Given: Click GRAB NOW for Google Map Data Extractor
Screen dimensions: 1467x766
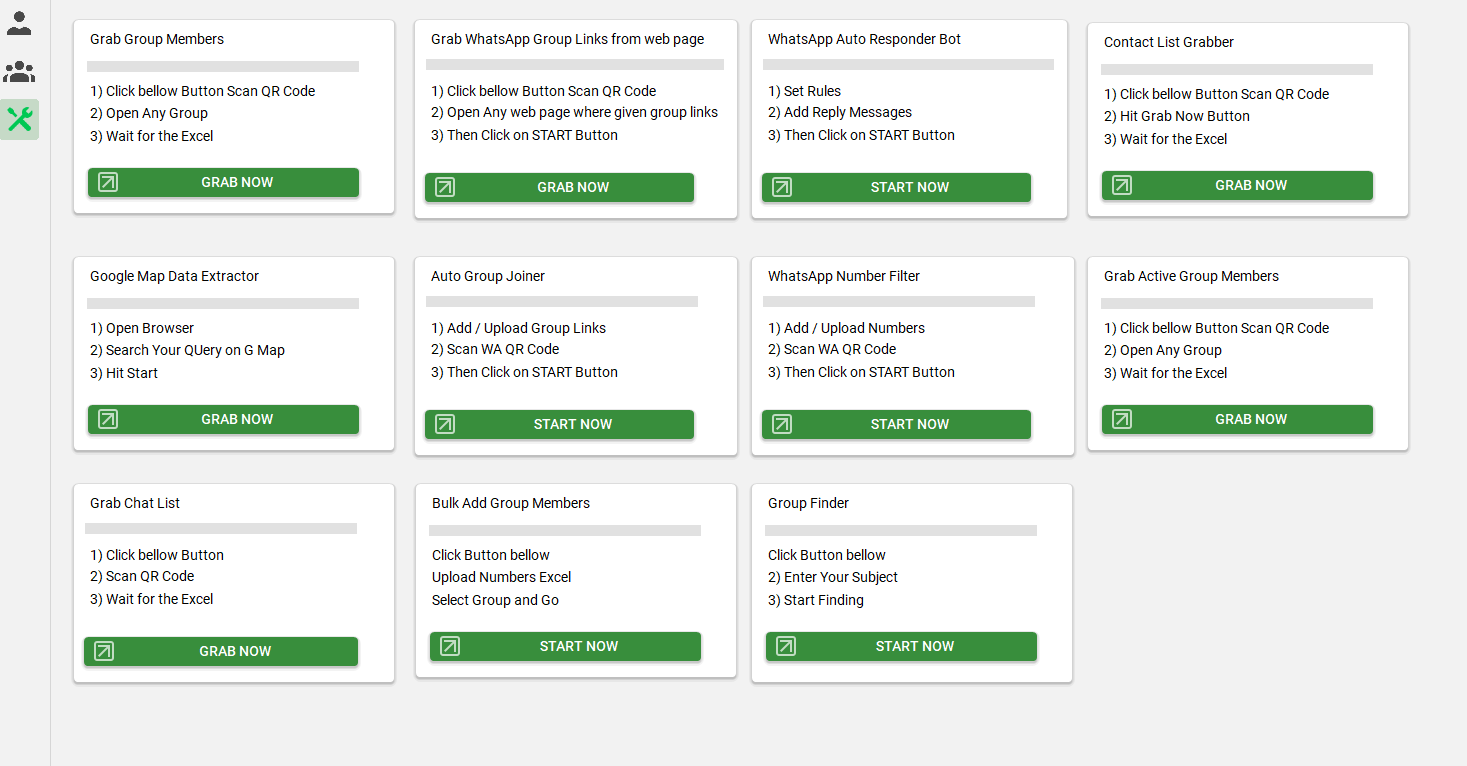Looking at the screenshot, I should tap(223, 419).
